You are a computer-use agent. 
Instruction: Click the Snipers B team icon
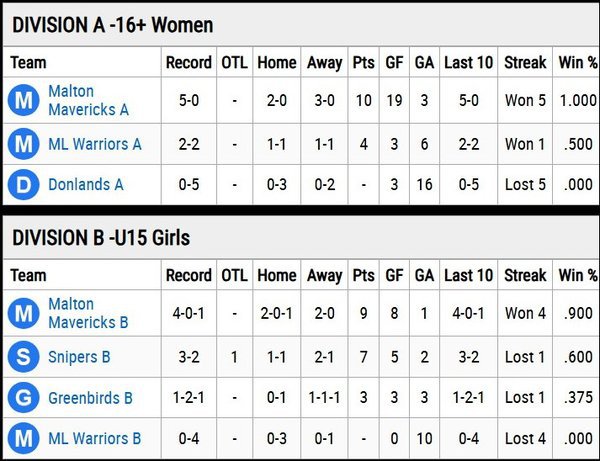pyautogui.click(x=24, y=357)
